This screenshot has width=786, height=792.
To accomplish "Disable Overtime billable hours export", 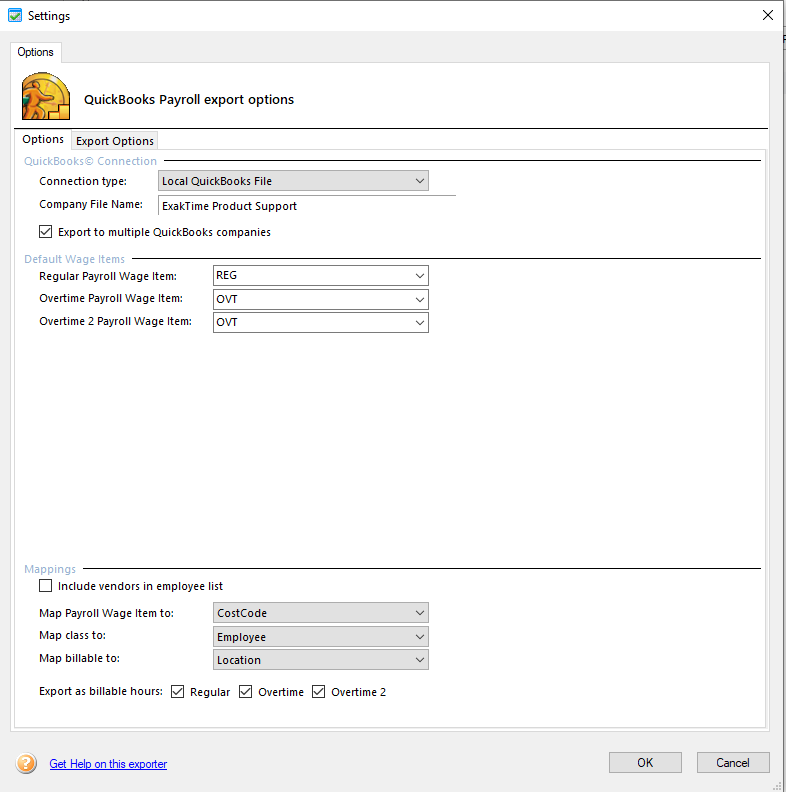I will click(246, 692).
